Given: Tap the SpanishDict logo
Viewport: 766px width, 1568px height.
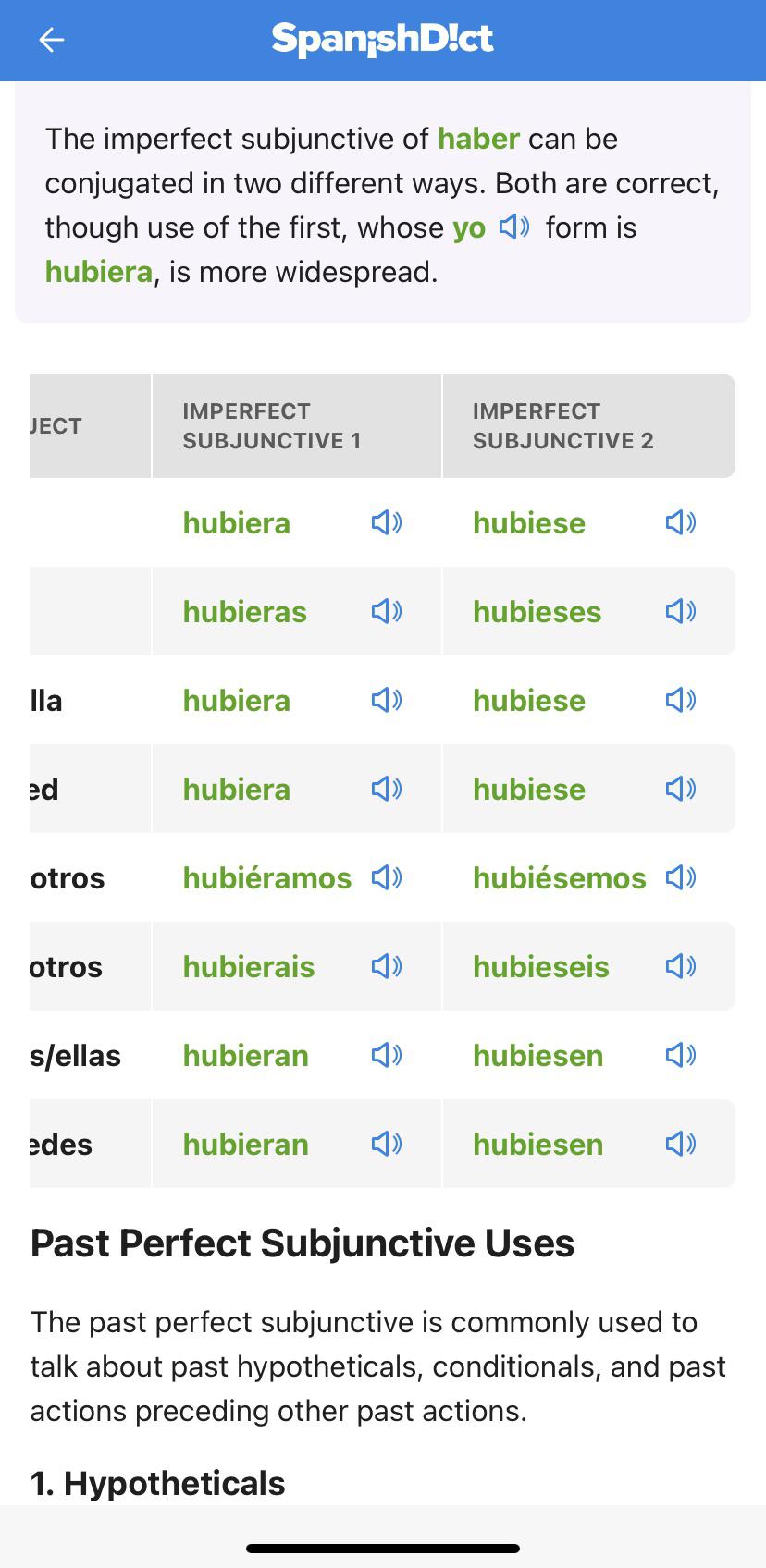Looking at the screenshot, I should click(383, 39).
